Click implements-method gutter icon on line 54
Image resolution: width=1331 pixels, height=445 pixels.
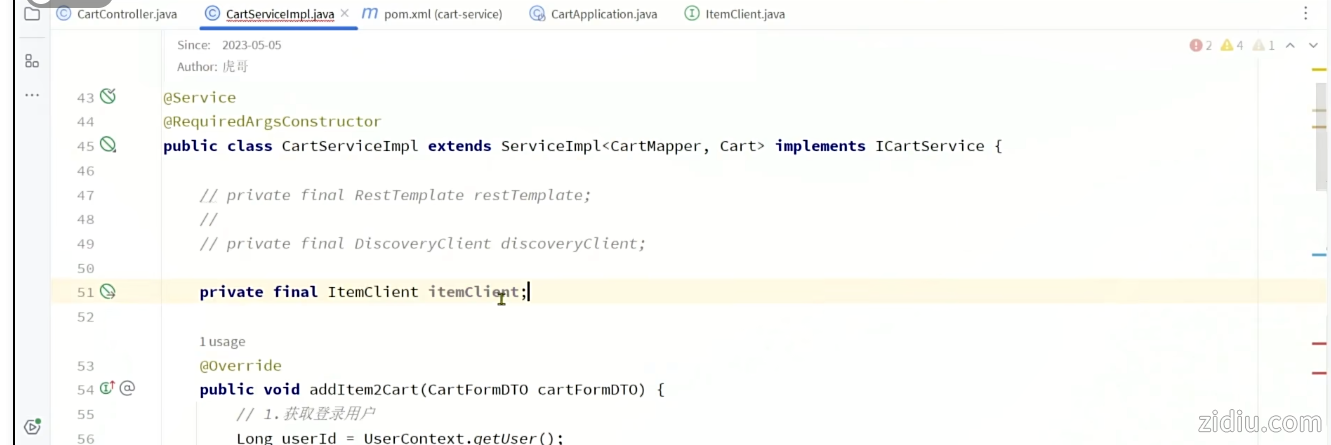(107, 389)
